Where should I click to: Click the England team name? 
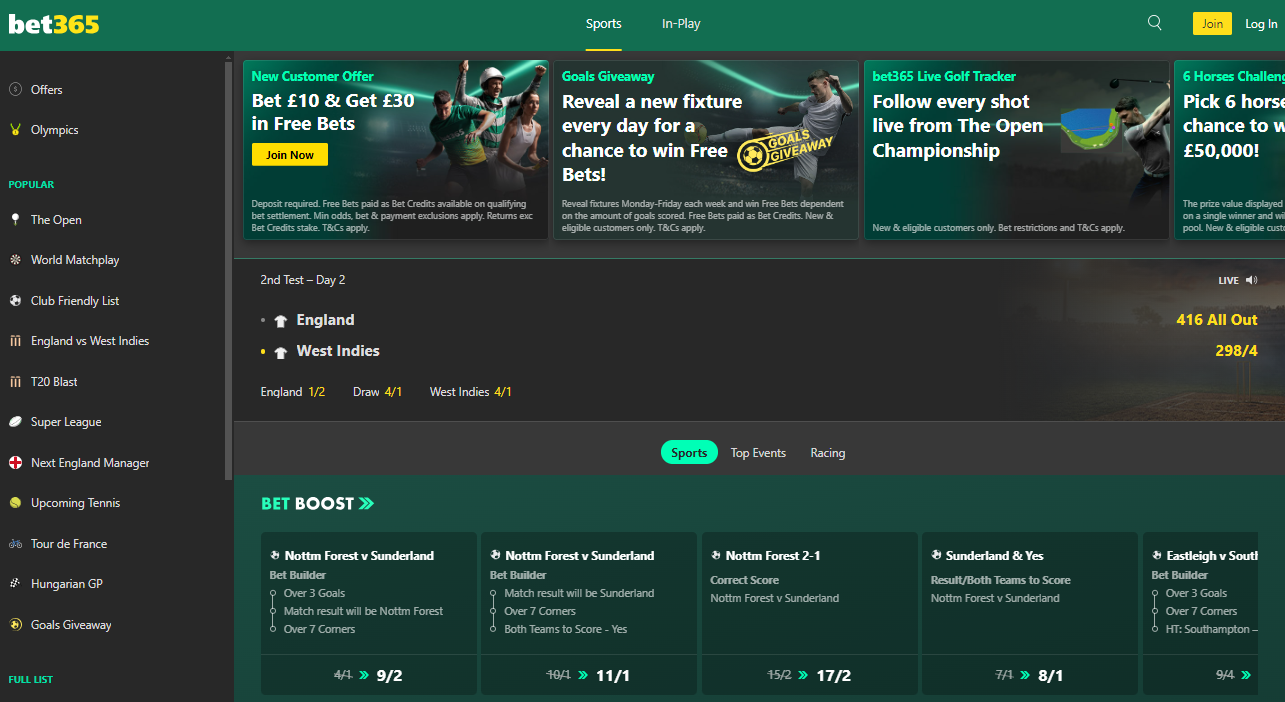[325, 320]
